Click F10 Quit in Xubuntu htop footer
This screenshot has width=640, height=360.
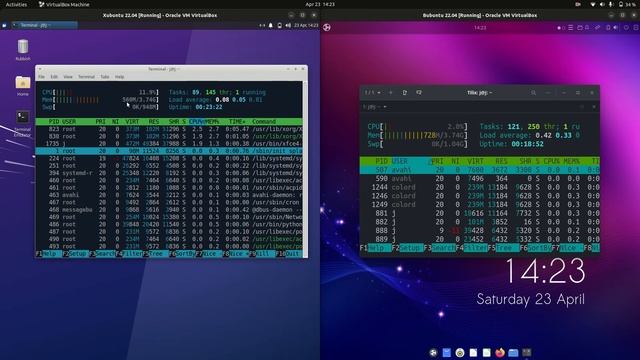click(289, 254)
